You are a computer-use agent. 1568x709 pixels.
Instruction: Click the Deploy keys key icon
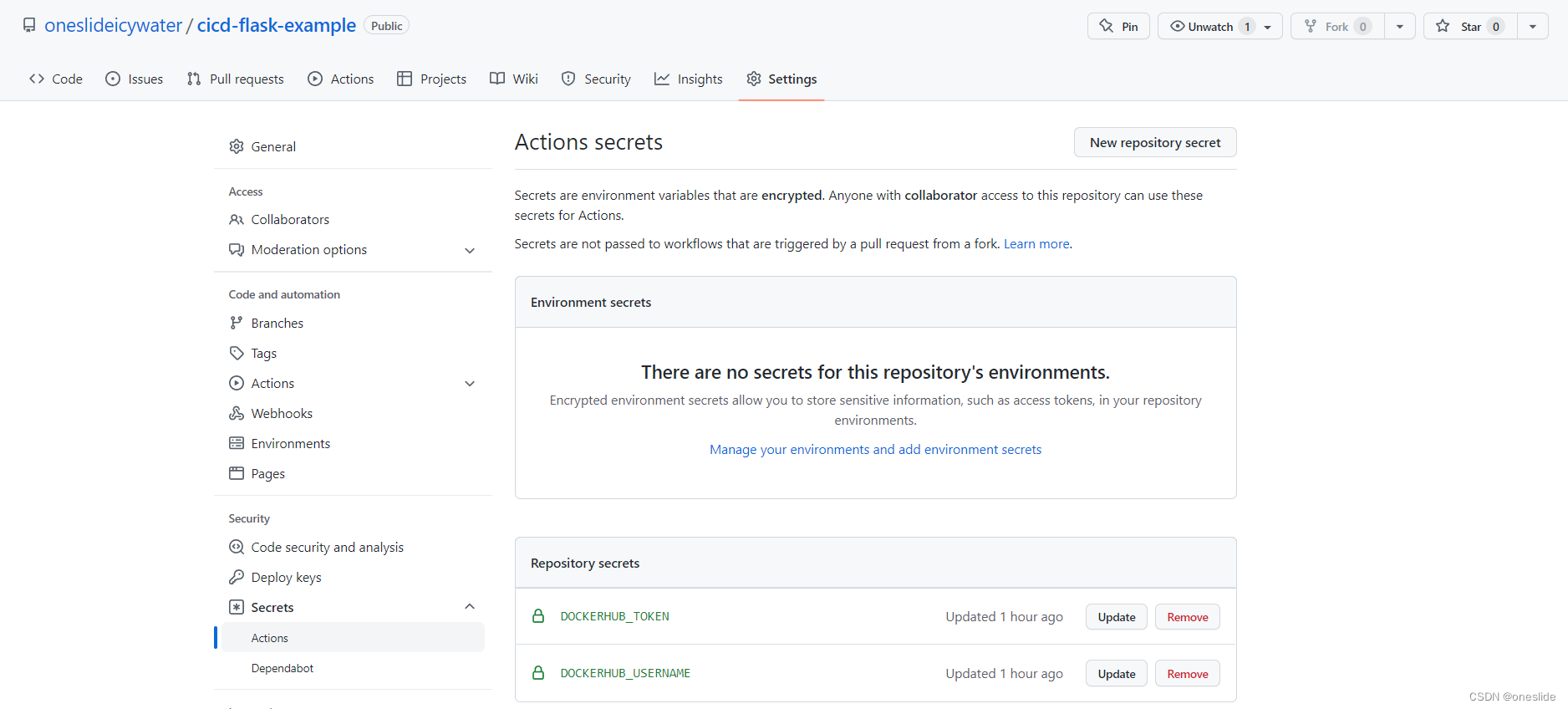[x=237, y=577]
